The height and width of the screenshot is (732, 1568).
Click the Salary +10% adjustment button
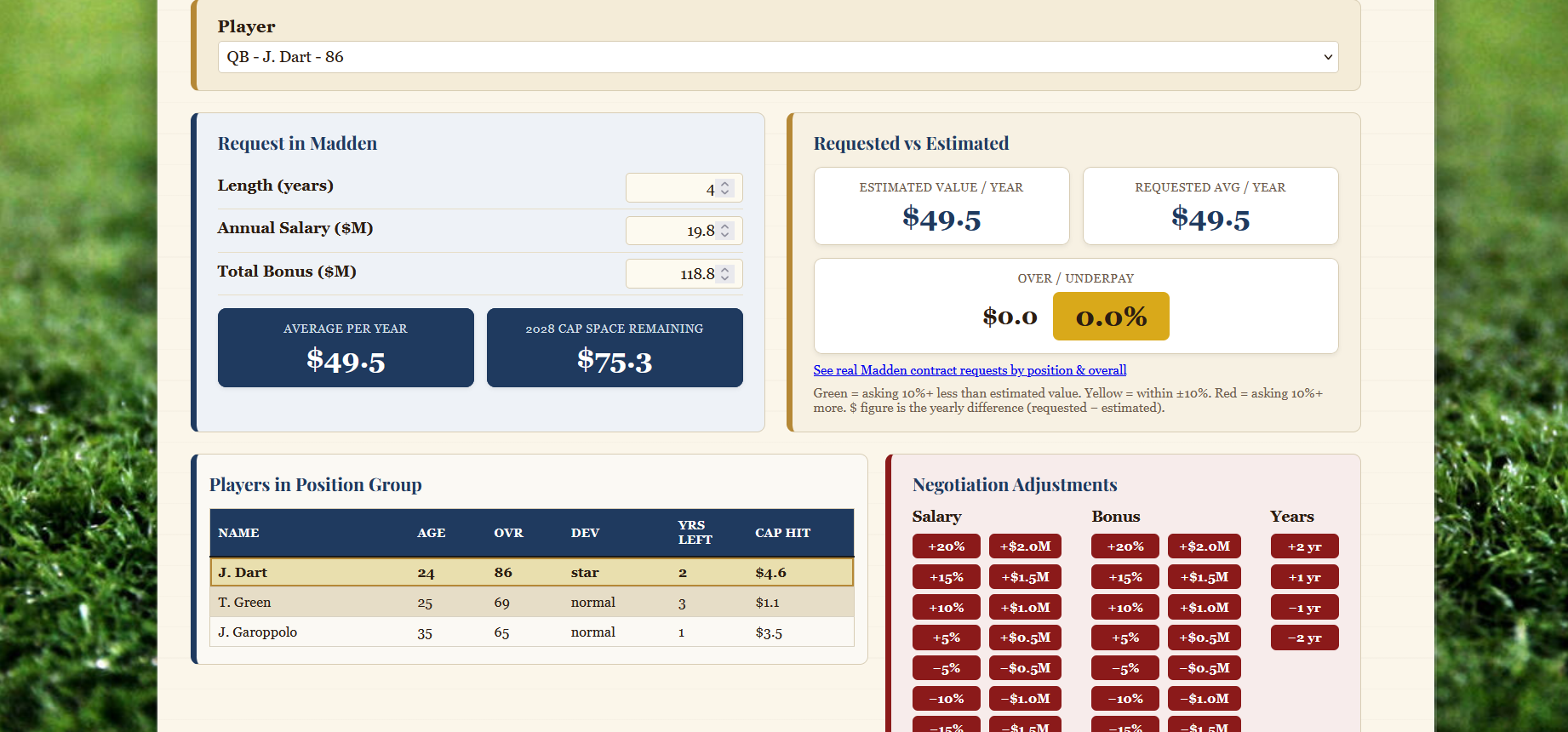(947, 608)
